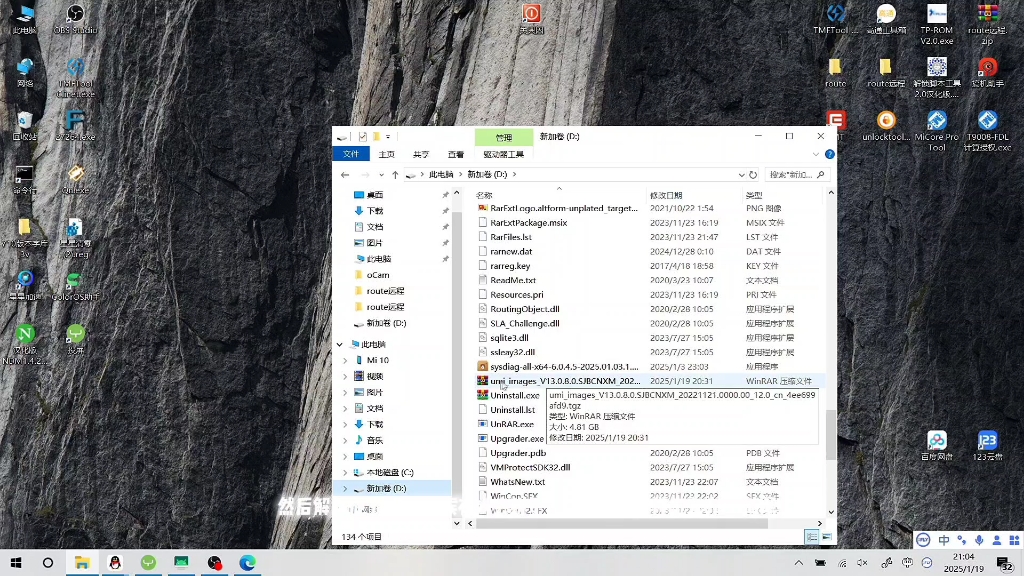
Task: Open QnI.exe desktop icon
Action: [x=75, y=179]
